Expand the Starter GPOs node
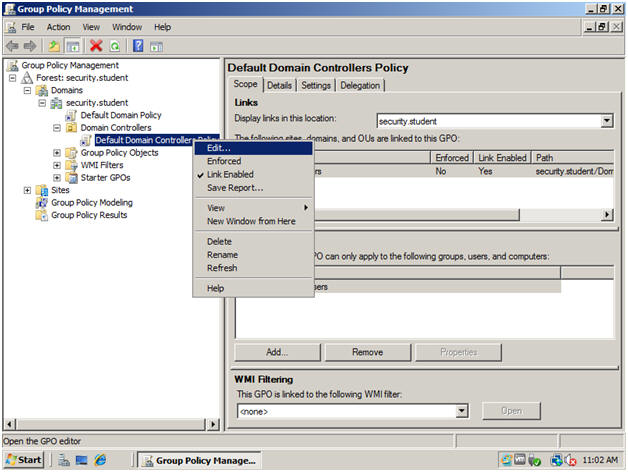628x472 pixels. (x=57, y=178)
